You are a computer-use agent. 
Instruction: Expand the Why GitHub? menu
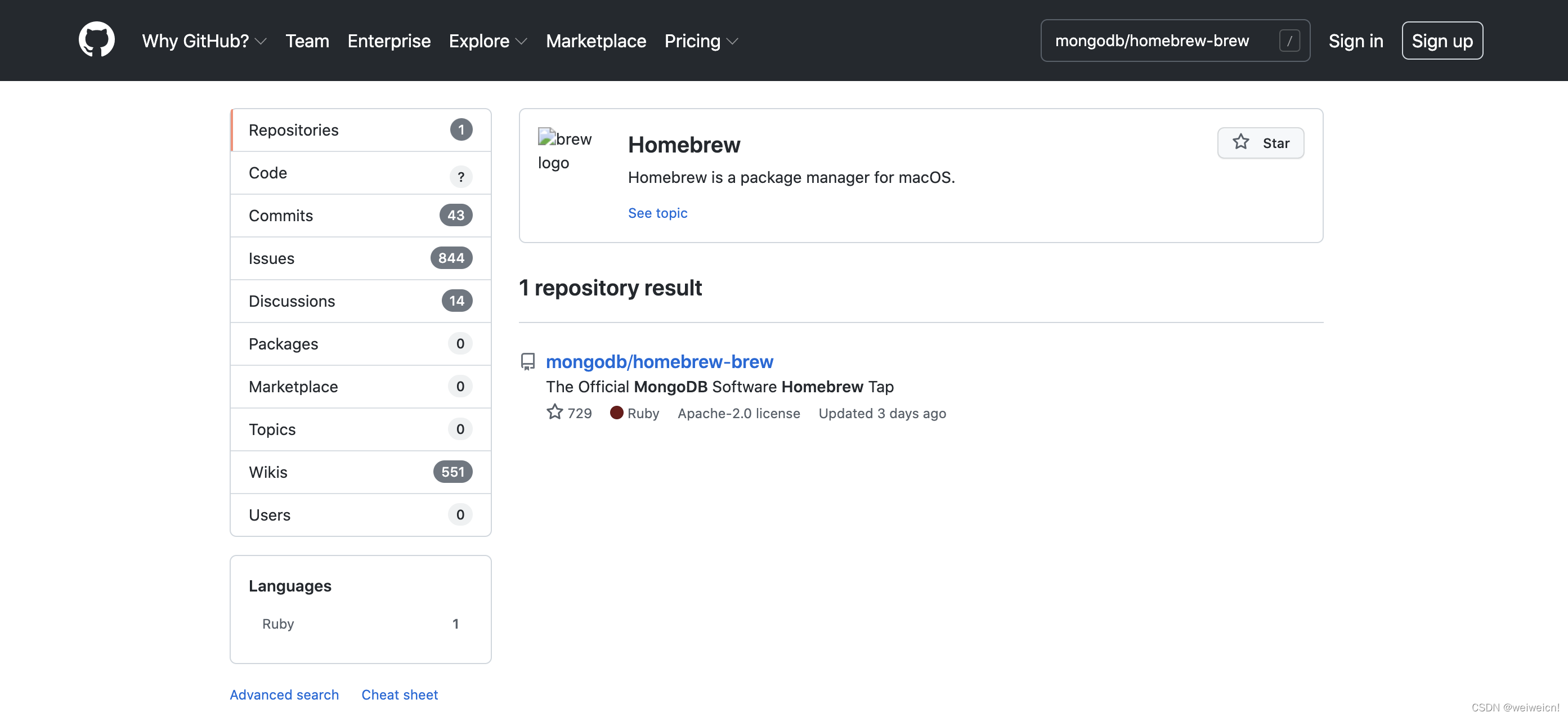click(204, 41)
